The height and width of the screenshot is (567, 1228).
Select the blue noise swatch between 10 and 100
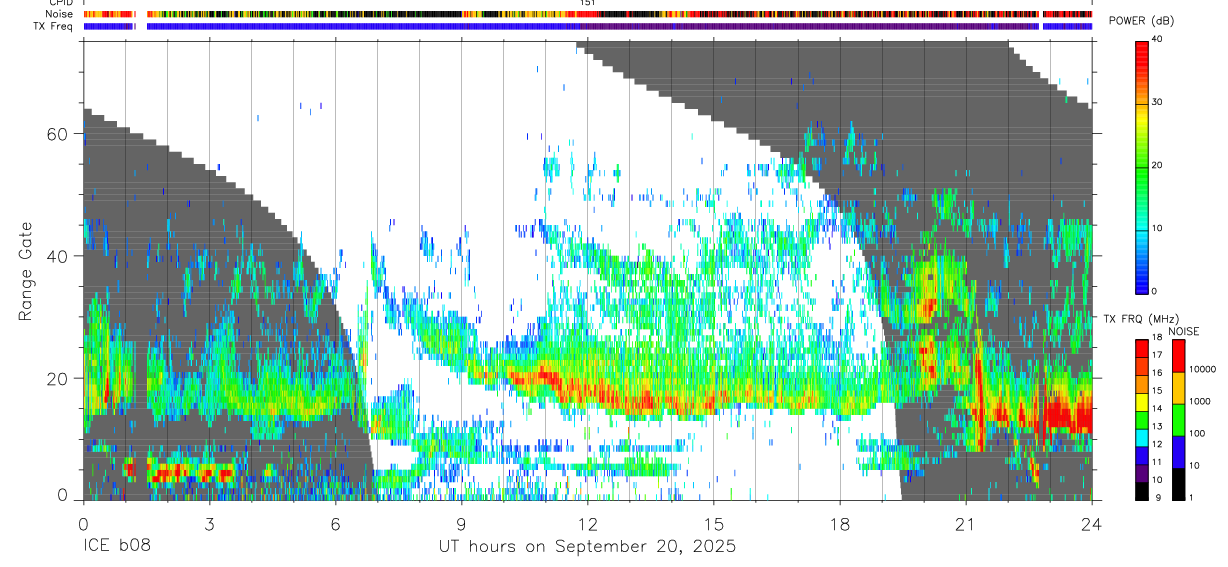tap(1179, 452)
